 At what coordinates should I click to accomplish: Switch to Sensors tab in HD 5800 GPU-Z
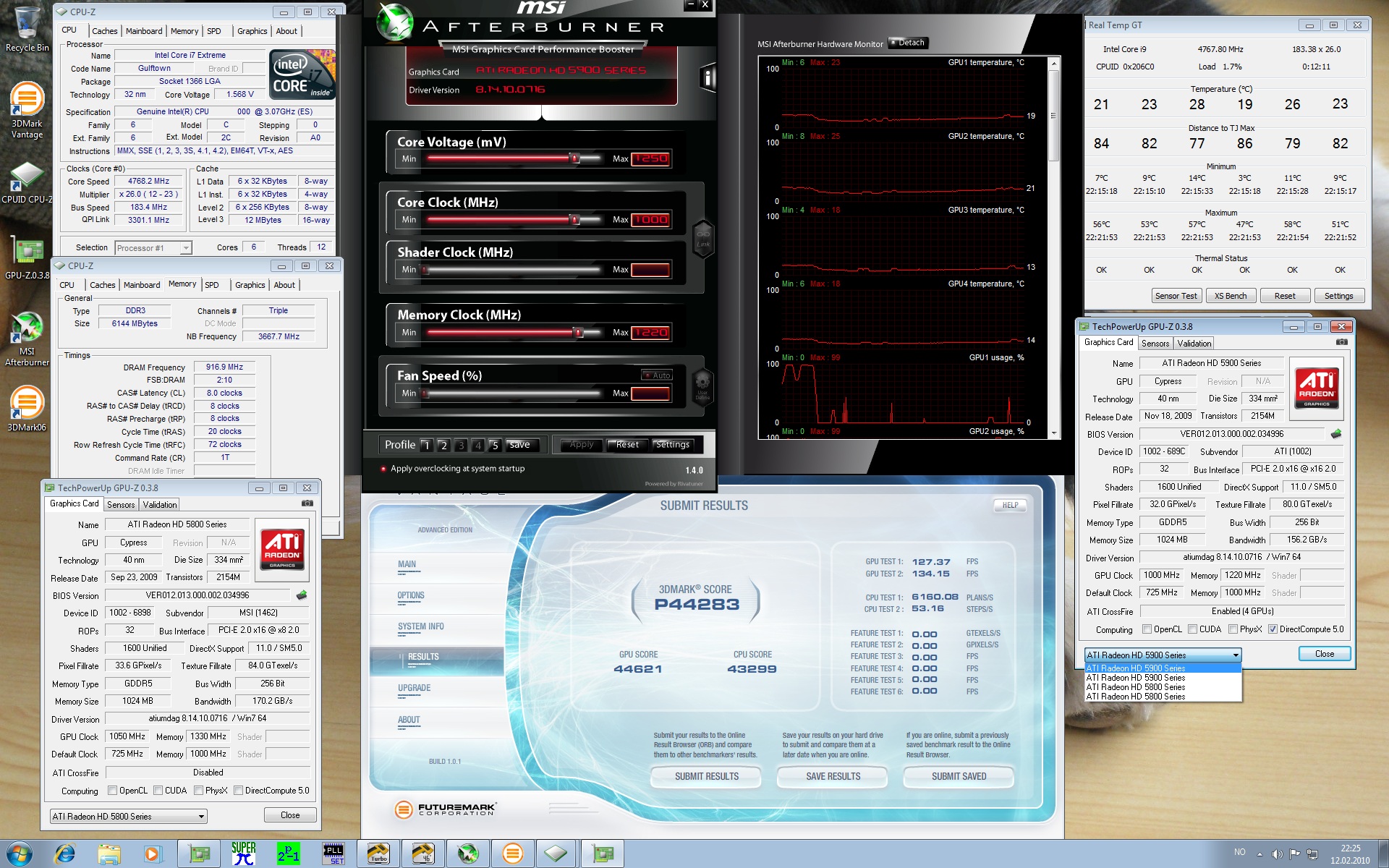tap(121, 505)
